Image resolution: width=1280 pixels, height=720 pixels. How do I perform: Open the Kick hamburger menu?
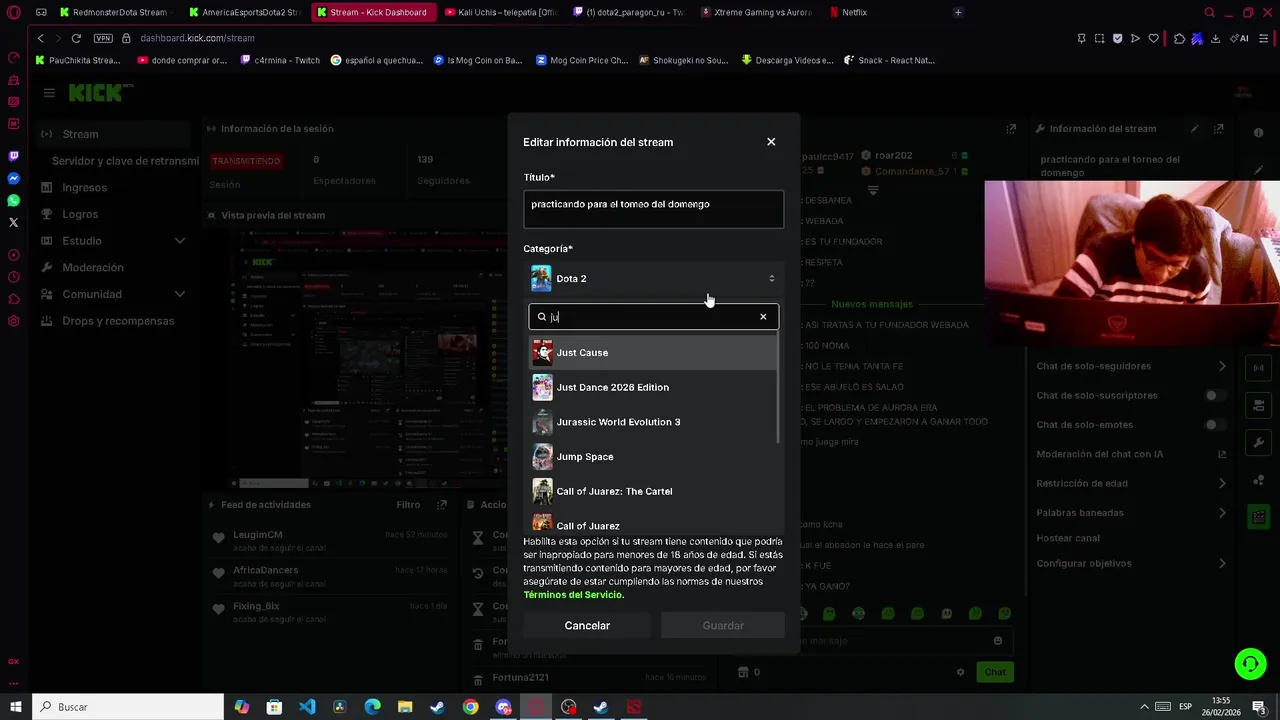tap(49, 93)
